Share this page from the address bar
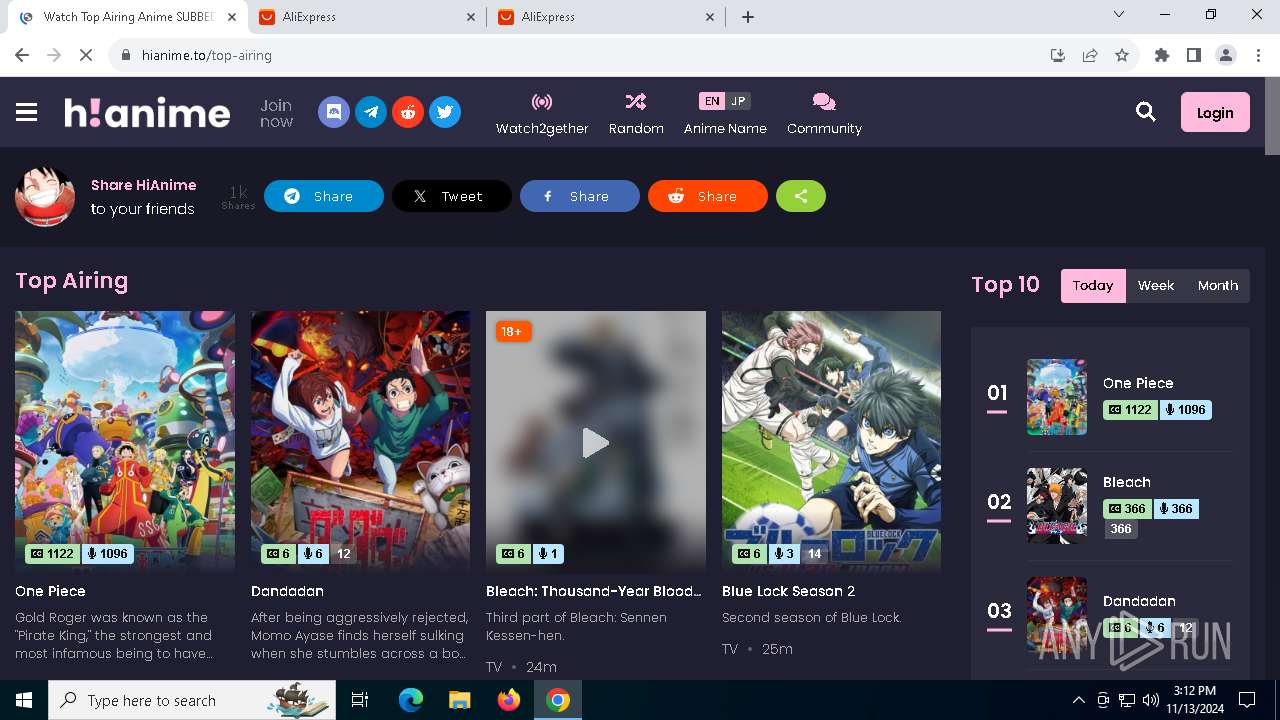The width and height of the screenshot is (1280, 720). [x=1090, y=55]
